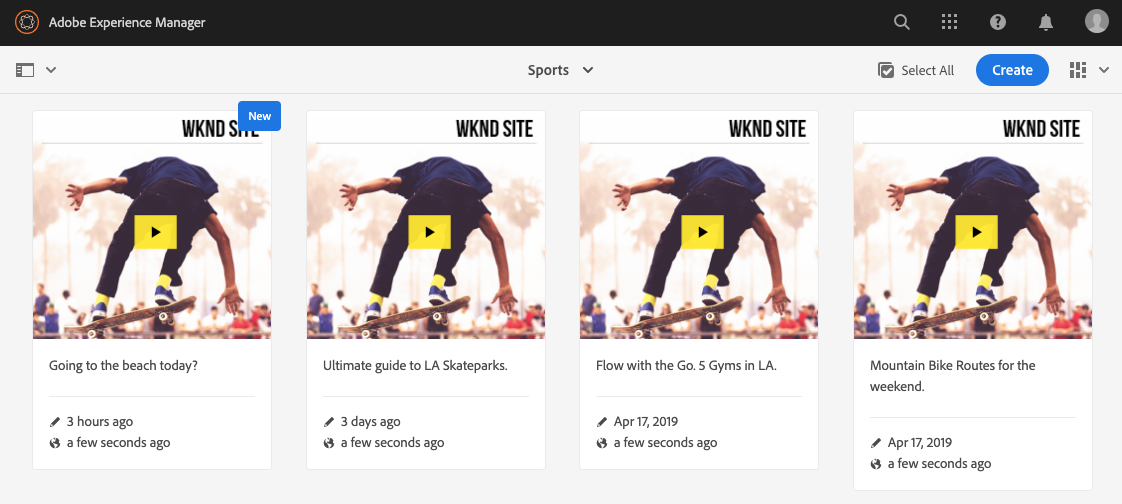This screenshot has height=504, width=1122.
Task: Open the user profile avatar
Action: (1096, 21)
